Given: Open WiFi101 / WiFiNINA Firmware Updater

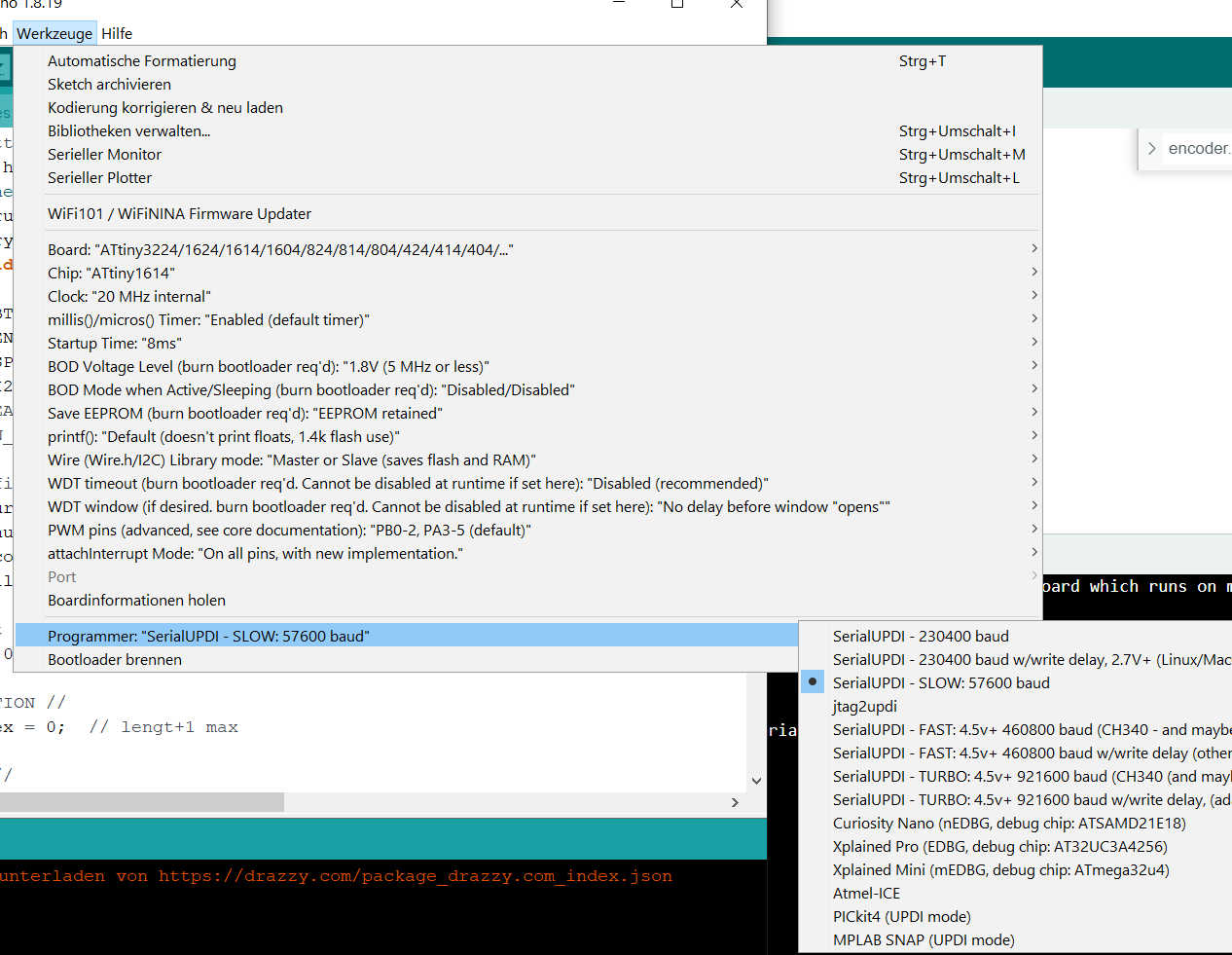Looking at the screenshot, I should pos(179,213).
